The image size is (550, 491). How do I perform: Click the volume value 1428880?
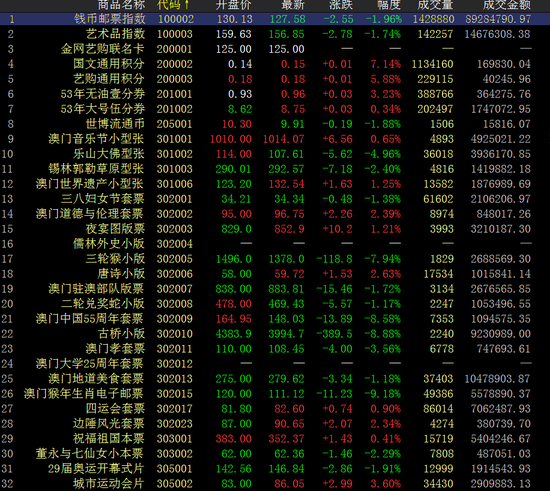point(434,19)
